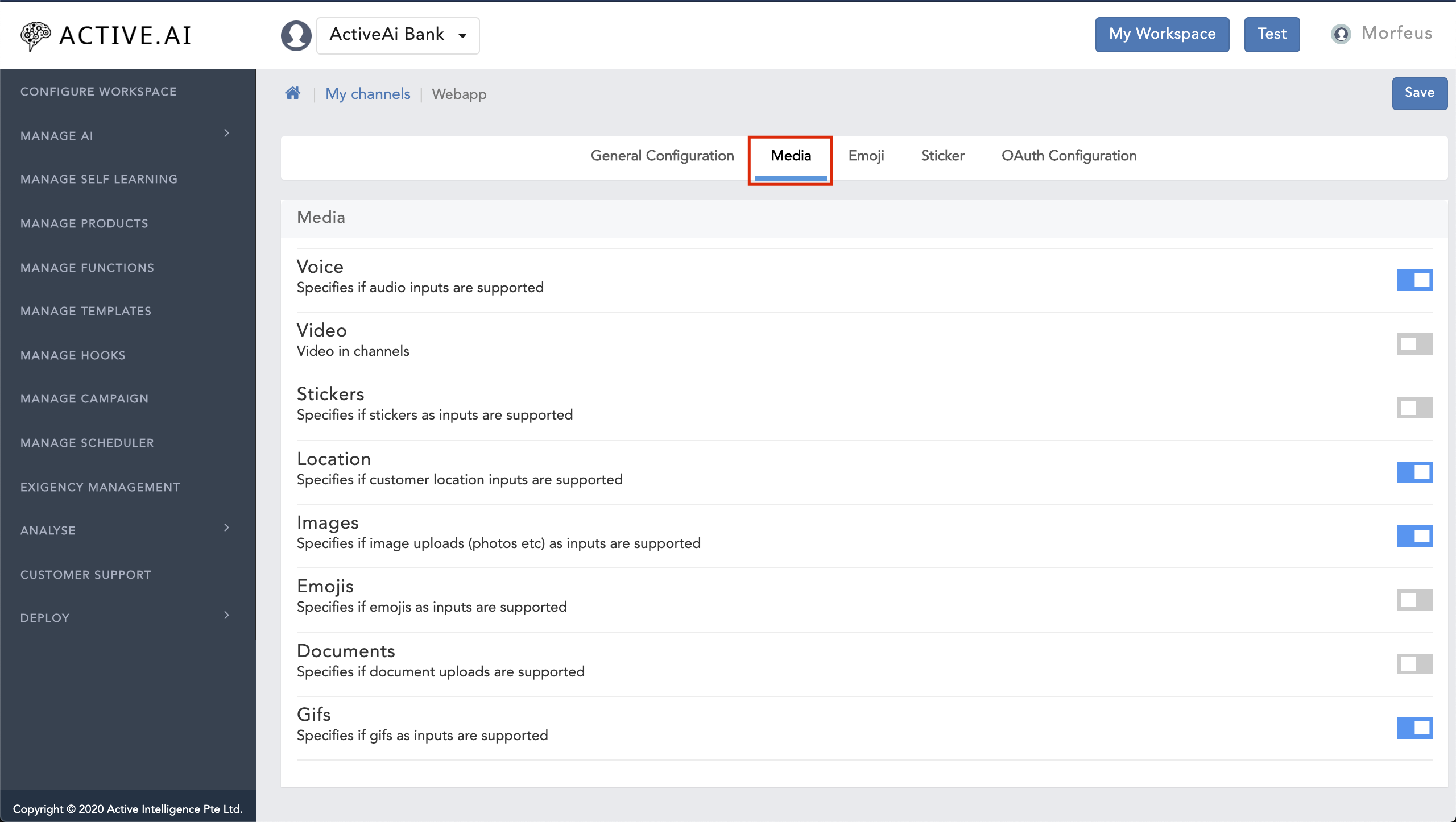
Task: Click the 'Documents' setting title
Action: point(345,651)
